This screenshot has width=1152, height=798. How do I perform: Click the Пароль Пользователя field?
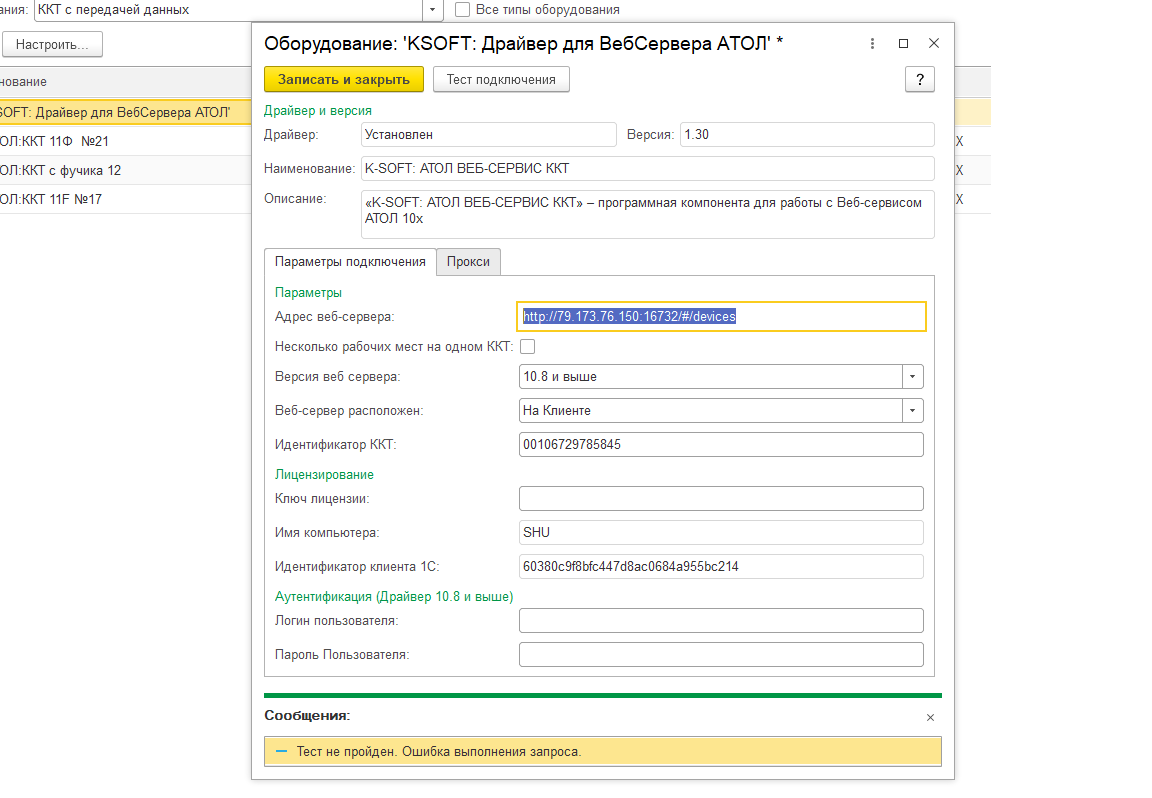point(721,654)
